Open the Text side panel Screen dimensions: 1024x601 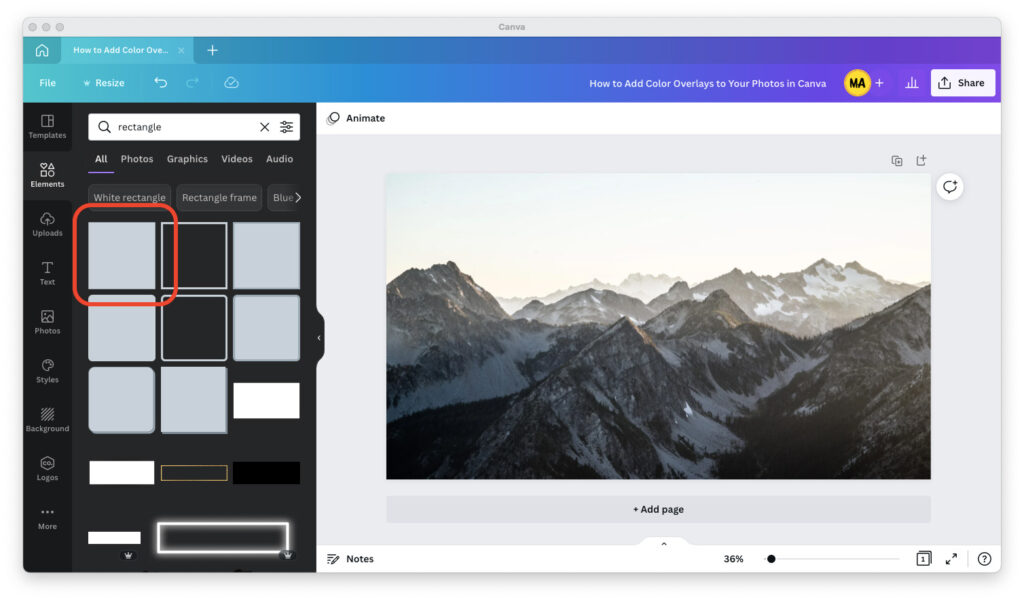point(47,273)
